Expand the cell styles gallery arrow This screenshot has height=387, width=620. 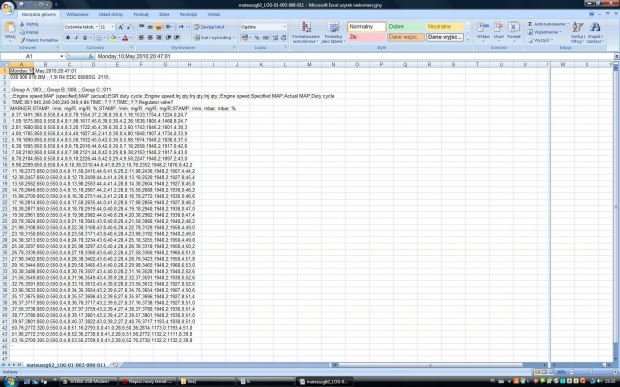tap(468, 40)
